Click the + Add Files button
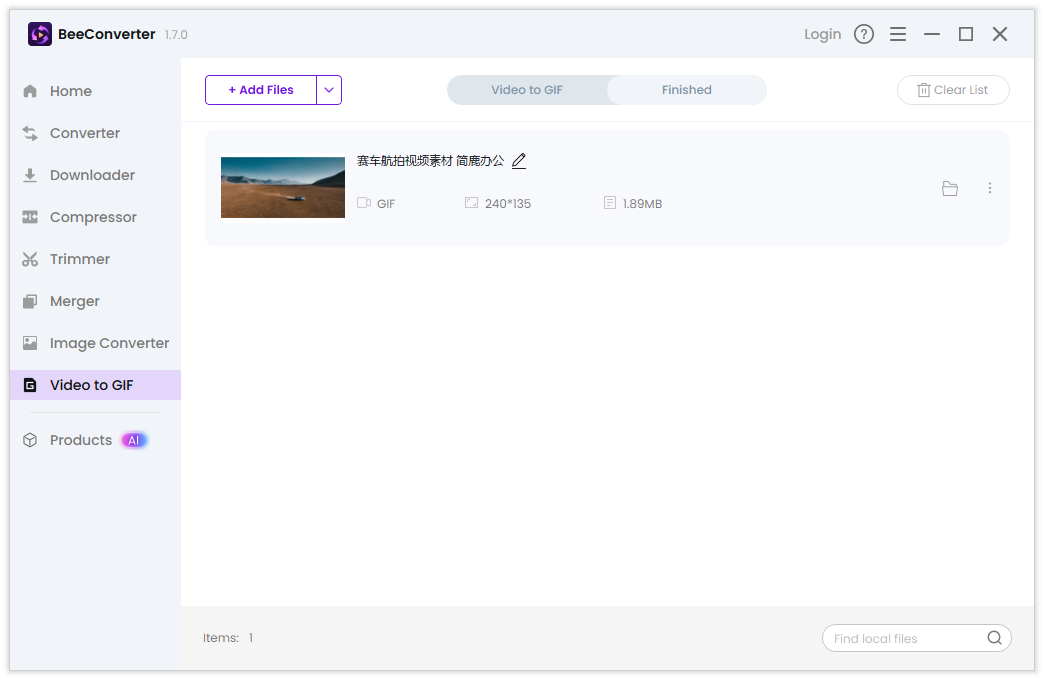The image size is (1044, 680). tap(261, 90)
